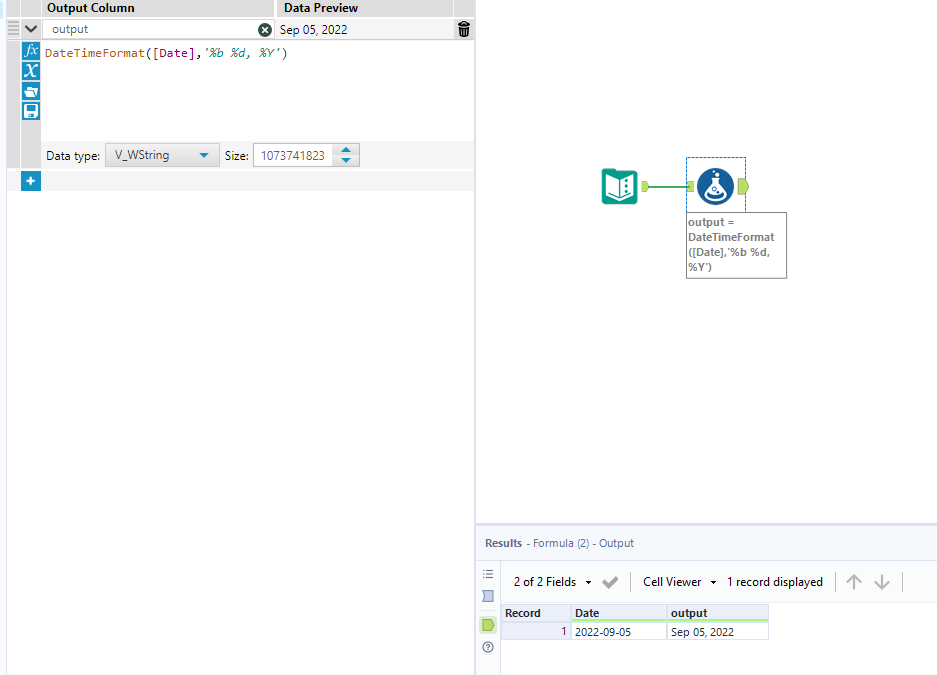
Task: Select the Formula tool on the canvas
Action: click(x=715, y=185)
